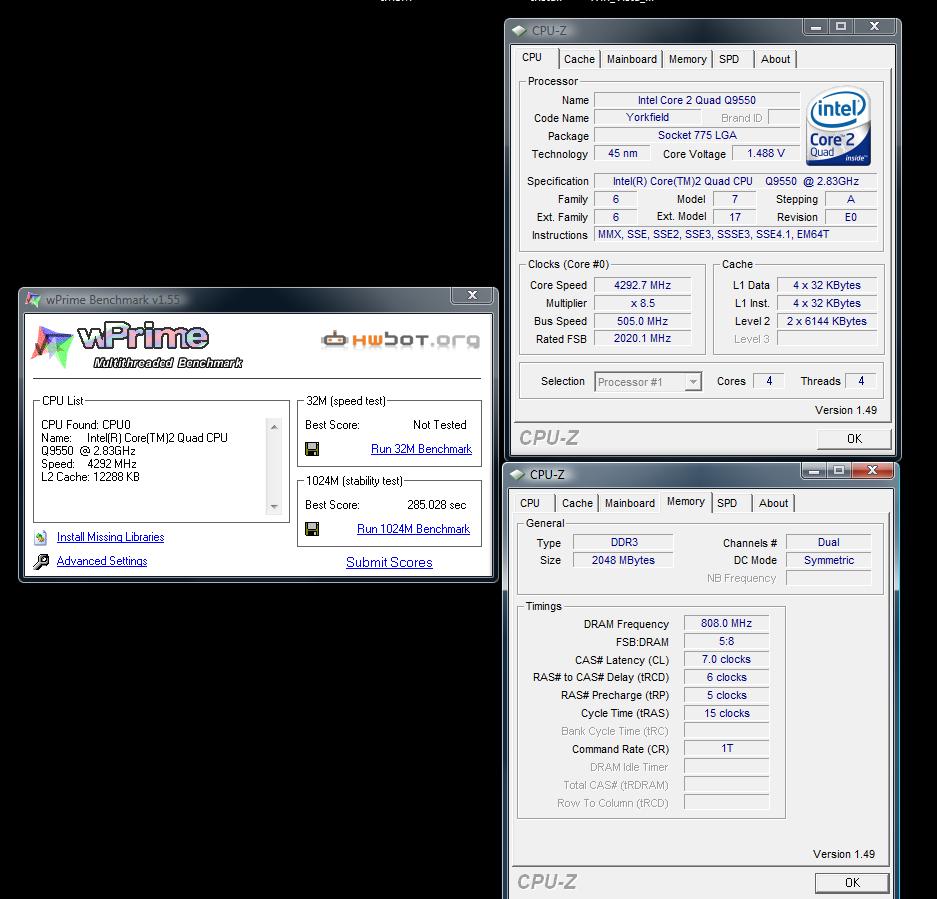Click the Intel Core 2 Quad logo

838,126
